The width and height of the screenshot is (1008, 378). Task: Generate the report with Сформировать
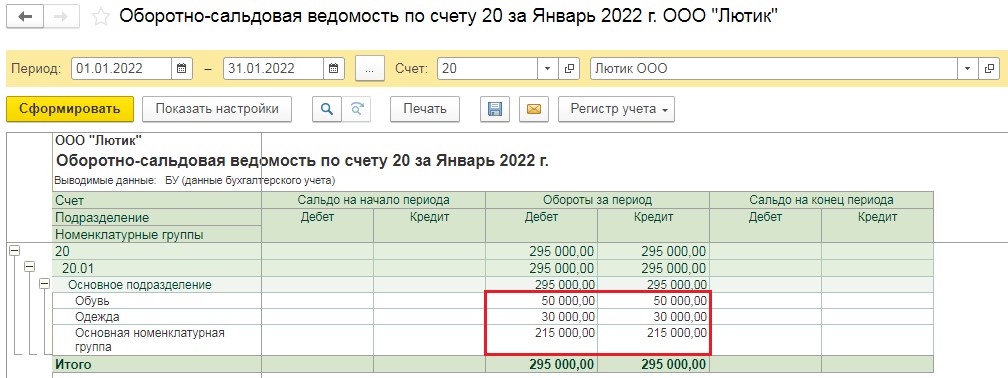70,109
